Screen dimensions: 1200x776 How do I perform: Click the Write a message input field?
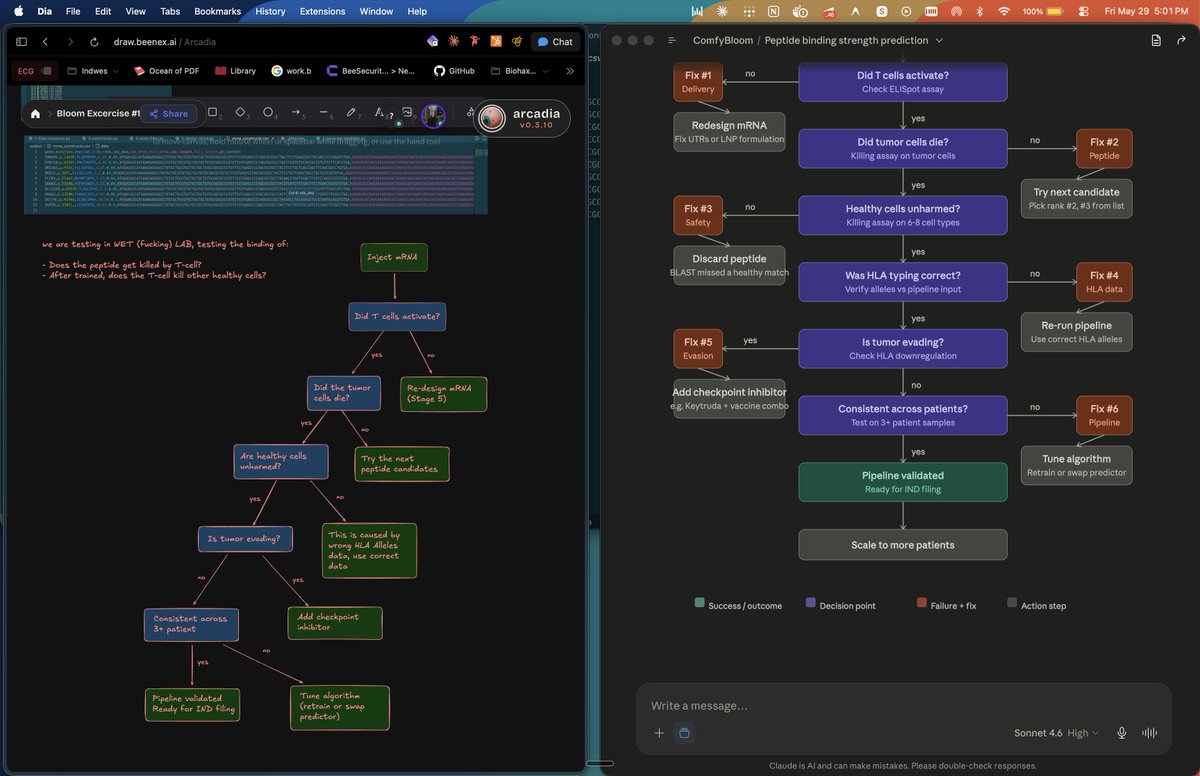903,706
